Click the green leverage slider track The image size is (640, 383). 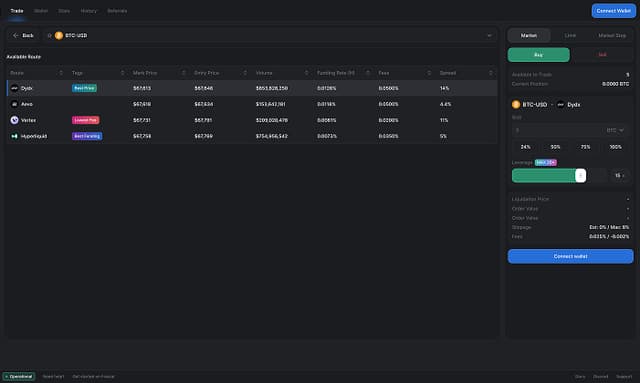click(x=544, y=176)
